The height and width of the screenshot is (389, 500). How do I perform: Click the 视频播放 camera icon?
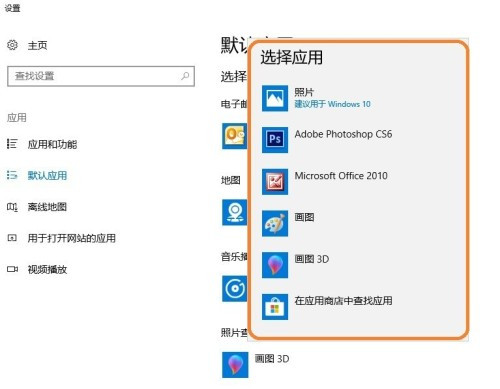(12, 269)
